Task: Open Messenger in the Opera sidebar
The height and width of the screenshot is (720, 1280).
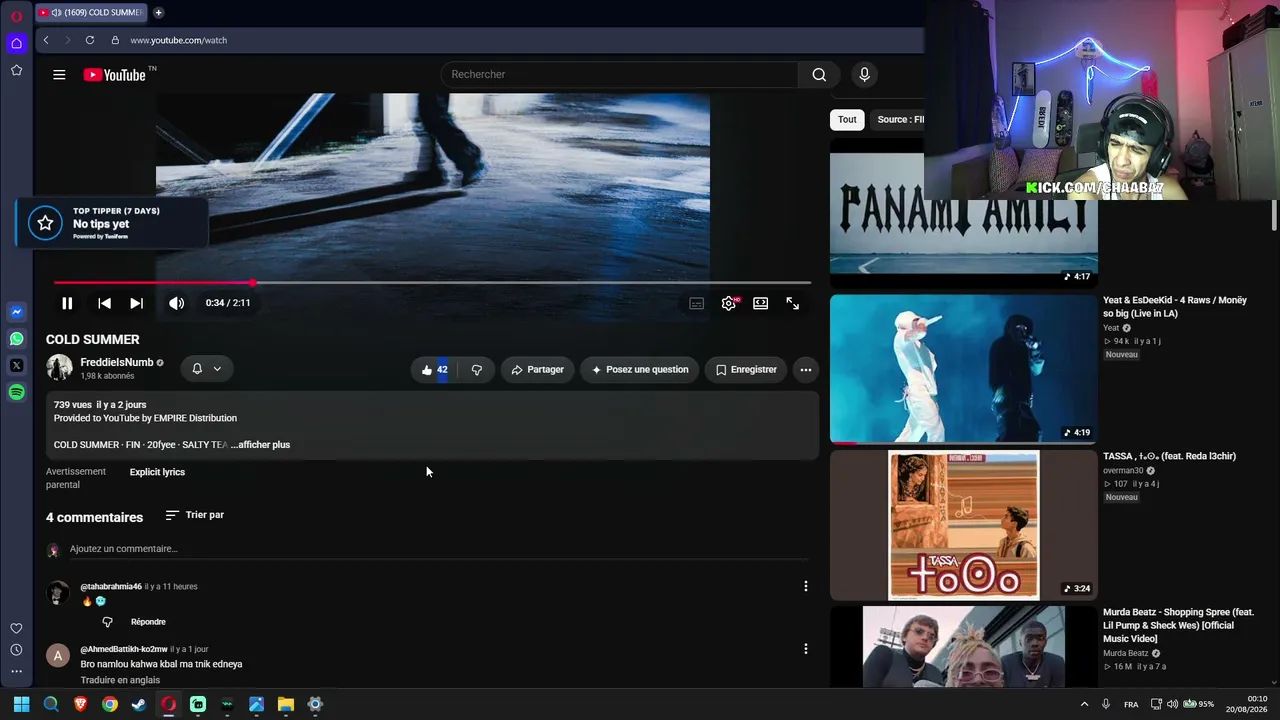Action: coord(16,312)
